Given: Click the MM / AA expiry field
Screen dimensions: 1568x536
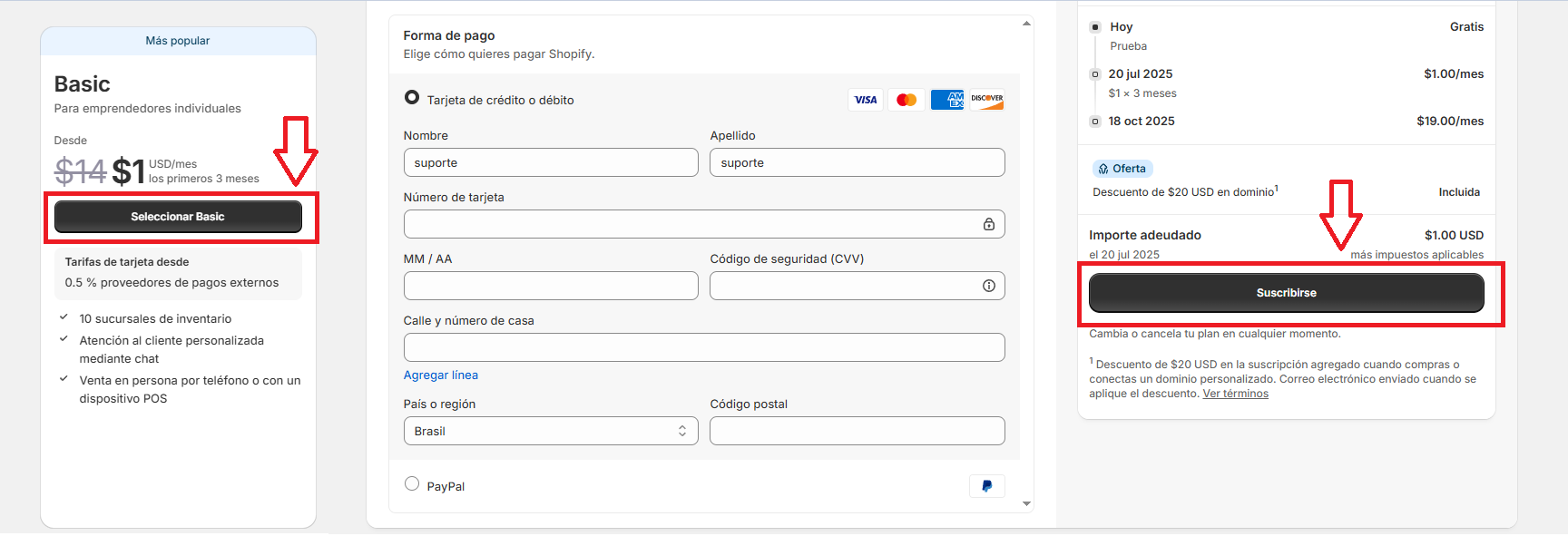Looking at the screenshot, I should click(x=551, y=286).
